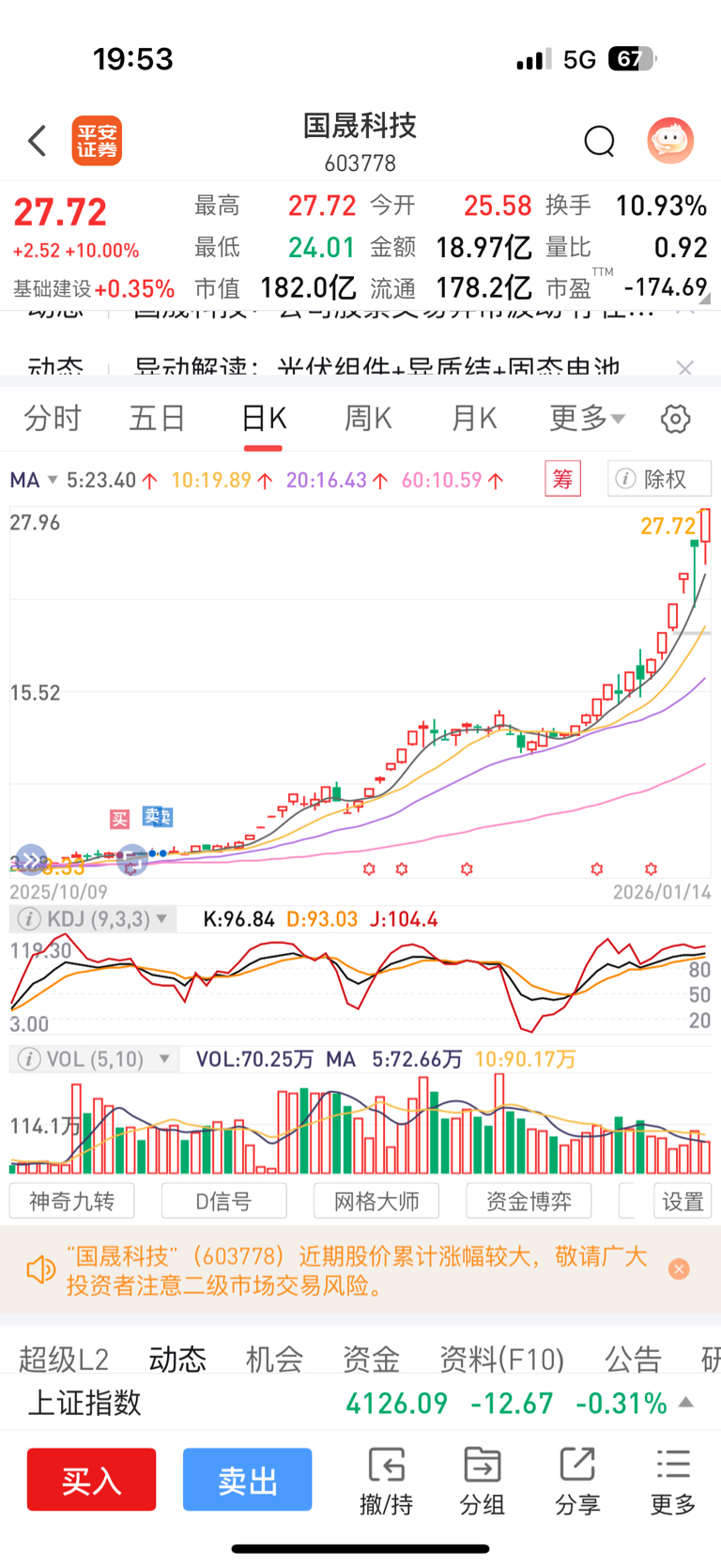Screen dimensions: 721x1568
Task: Select the 日K tab
Action: click(263, 418)
